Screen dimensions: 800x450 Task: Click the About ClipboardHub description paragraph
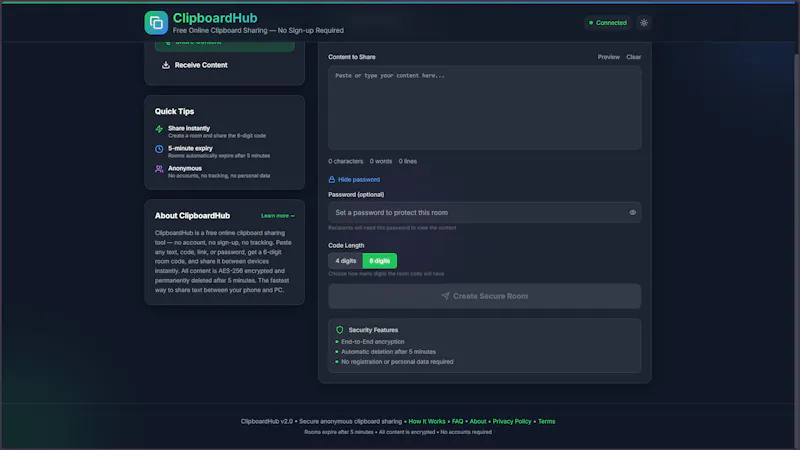click(x=223, y=261)
